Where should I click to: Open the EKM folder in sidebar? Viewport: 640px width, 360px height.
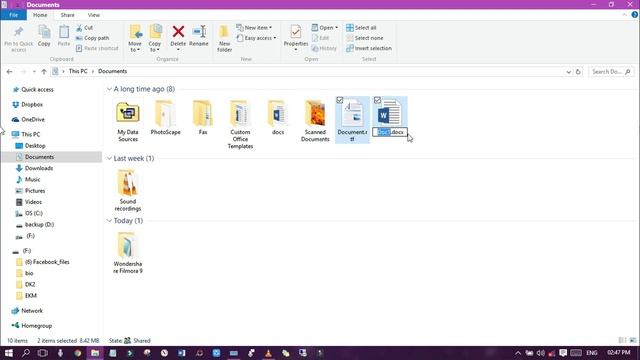pyautogui.click(x=31, y=296)
